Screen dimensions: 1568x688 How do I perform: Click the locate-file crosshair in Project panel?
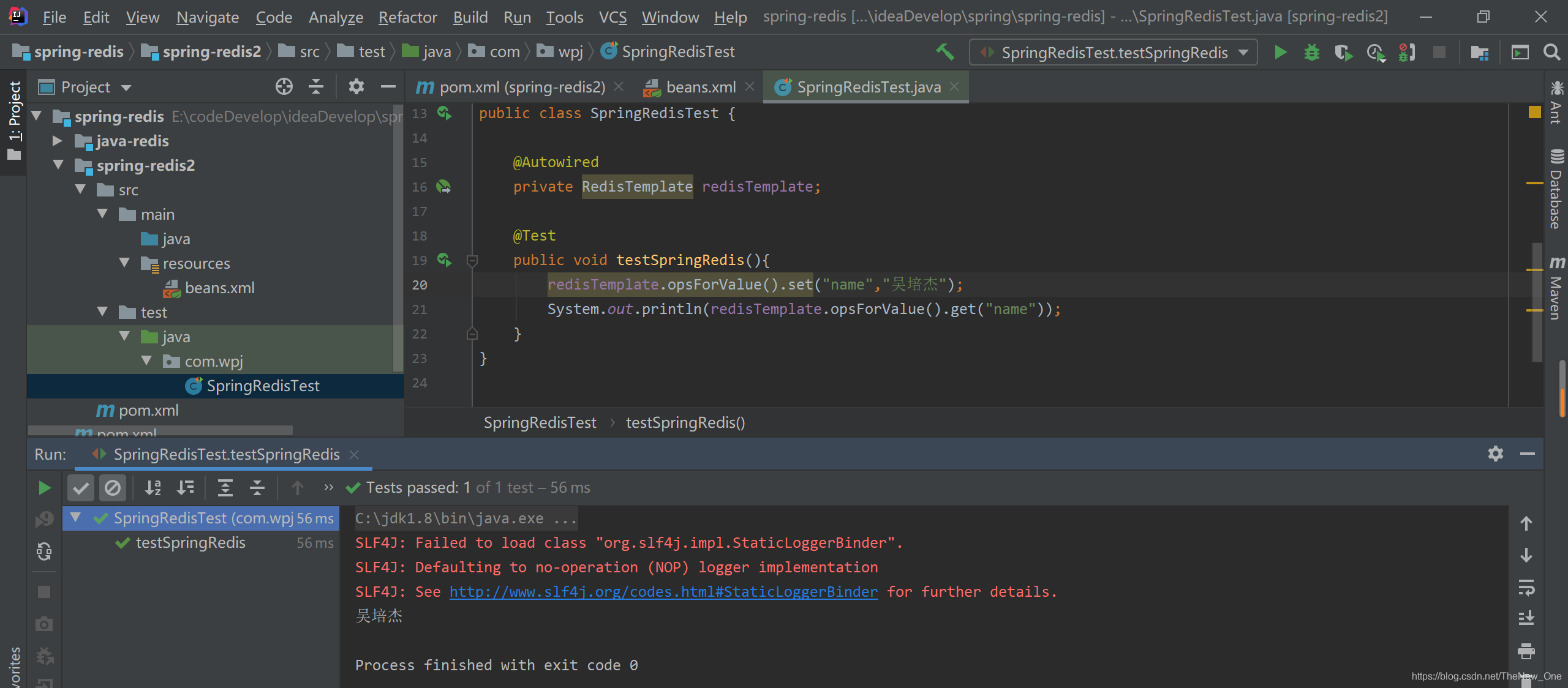click(284, 87)
